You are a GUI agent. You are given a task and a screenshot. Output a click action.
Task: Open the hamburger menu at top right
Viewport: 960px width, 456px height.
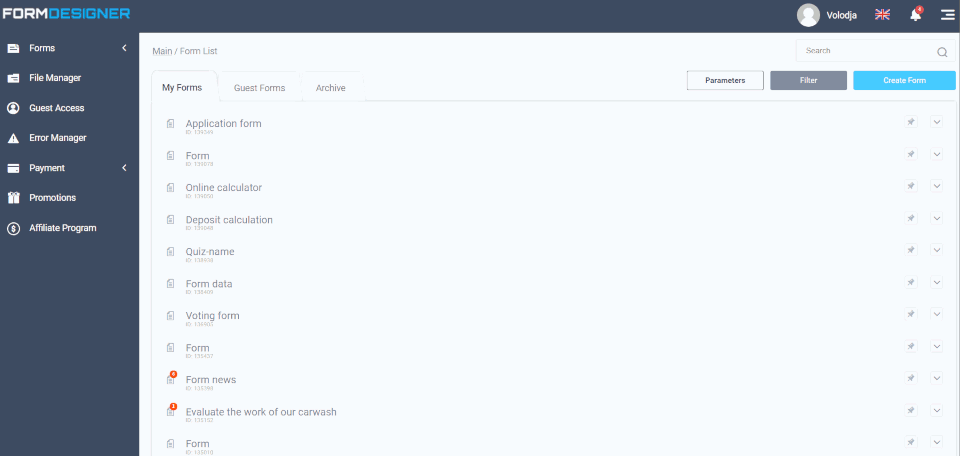(947, 15)
